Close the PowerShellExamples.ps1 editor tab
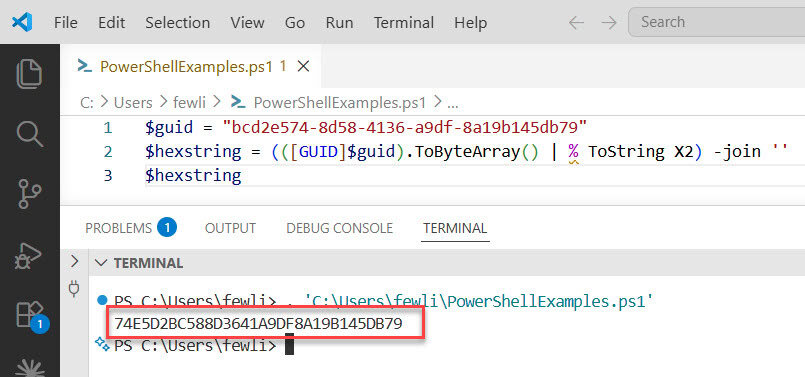This screenshot has width=805, height=377. click(x=303, y=66)
